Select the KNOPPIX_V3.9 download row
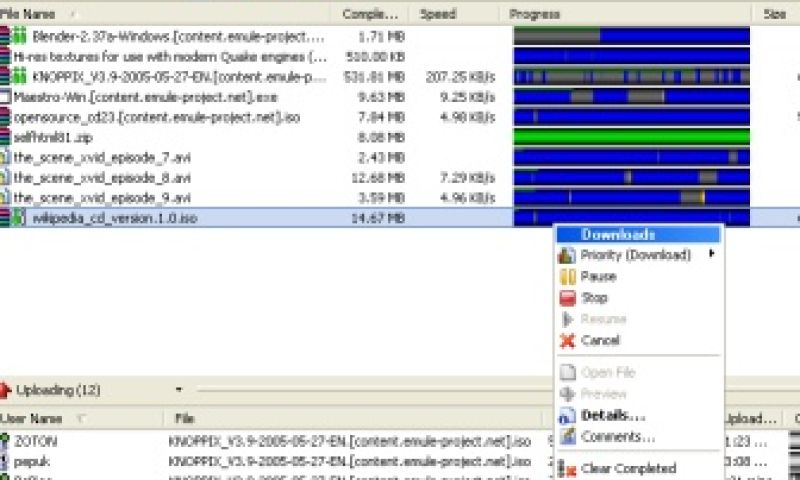The width and height of the screenshot is (800, 480). pos(178,77)
